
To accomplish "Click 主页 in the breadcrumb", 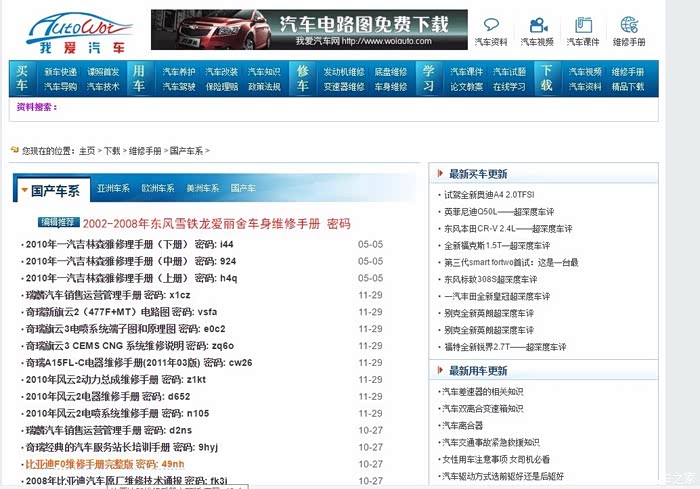I will [x=87, y=151].
